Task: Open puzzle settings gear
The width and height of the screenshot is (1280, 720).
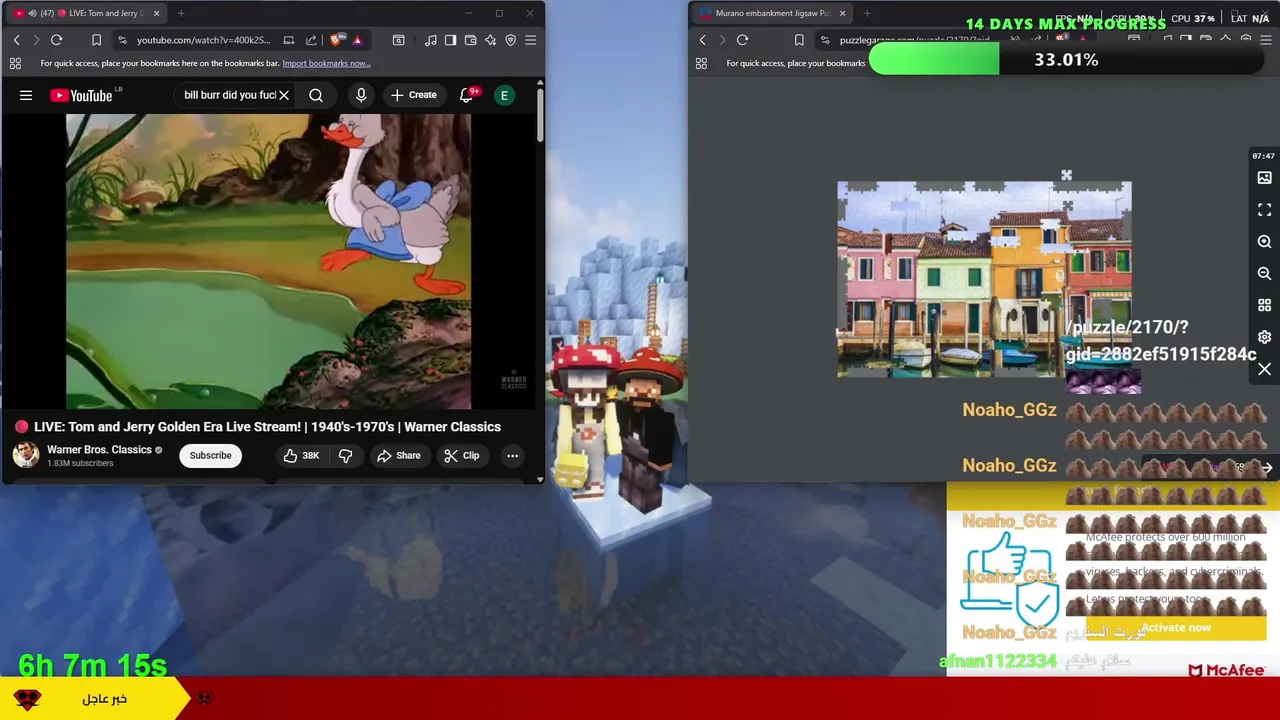Action: [x=1264, y=337]
